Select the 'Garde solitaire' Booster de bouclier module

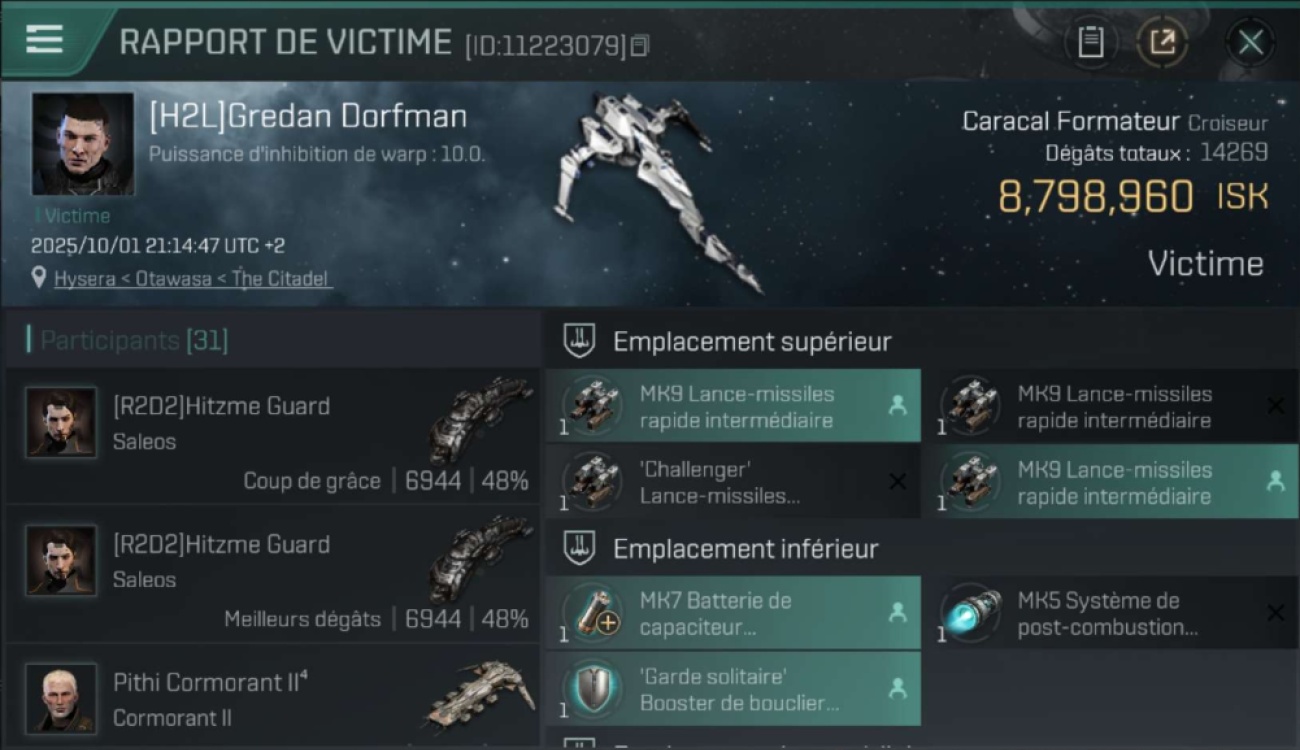point(733,689)
